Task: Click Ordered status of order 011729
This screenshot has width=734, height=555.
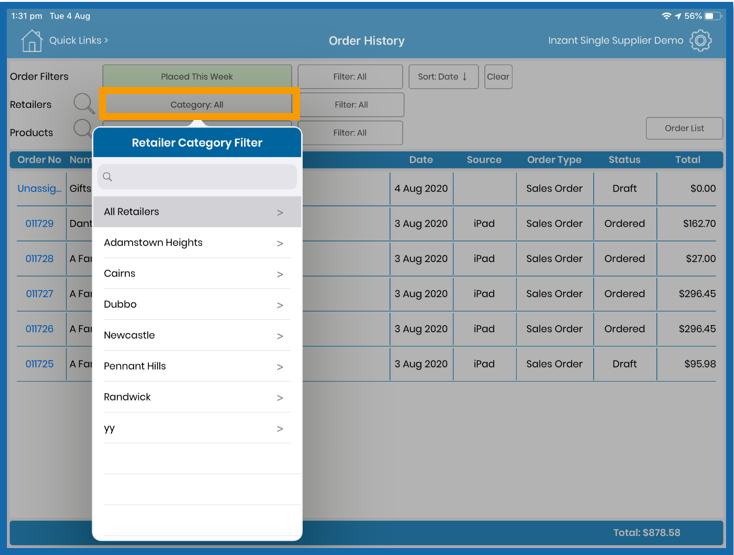Action: tap(624, 224)
